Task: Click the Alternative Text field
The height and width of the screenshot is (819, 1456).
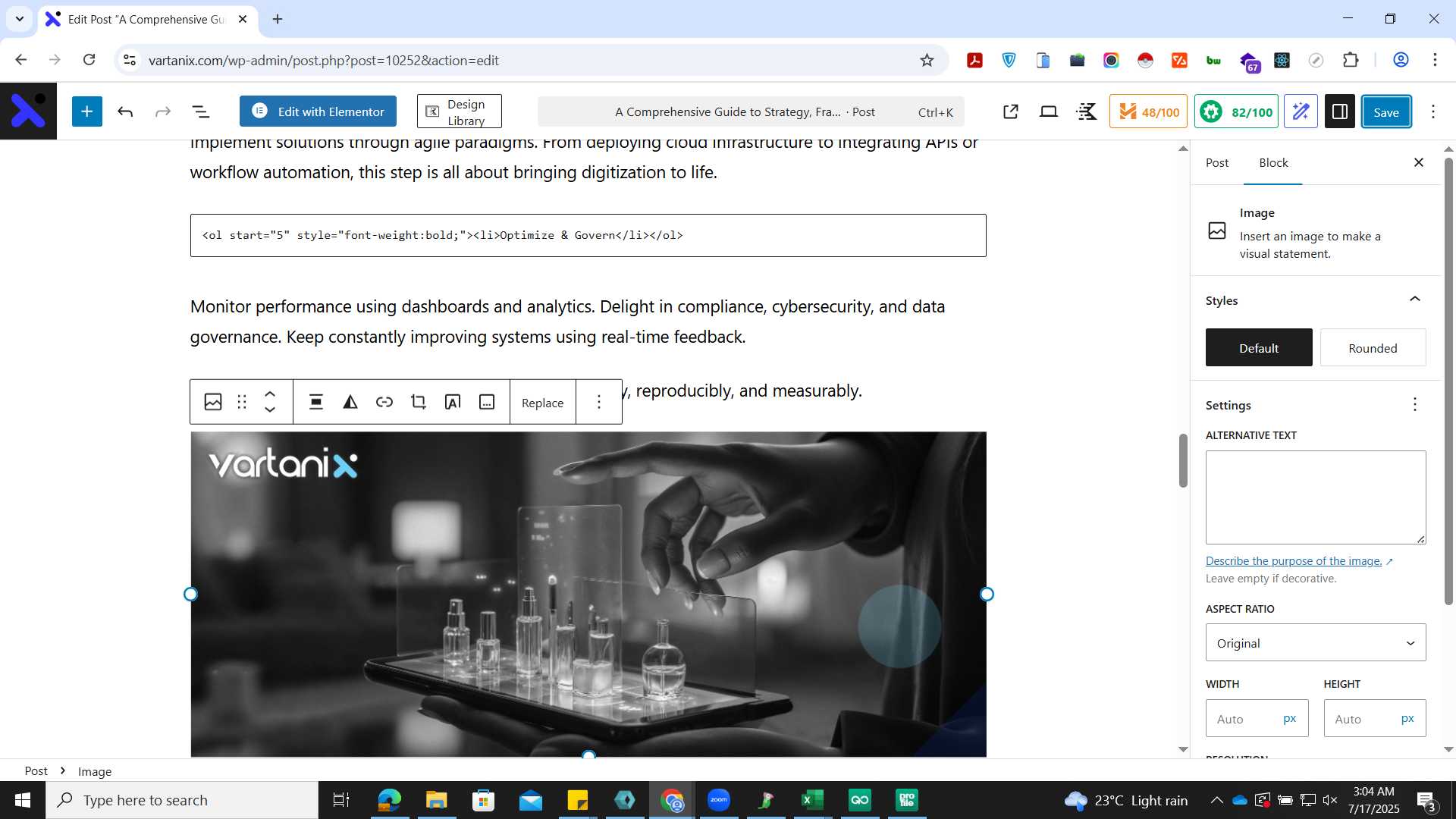Action: [x=1316, y=497]
